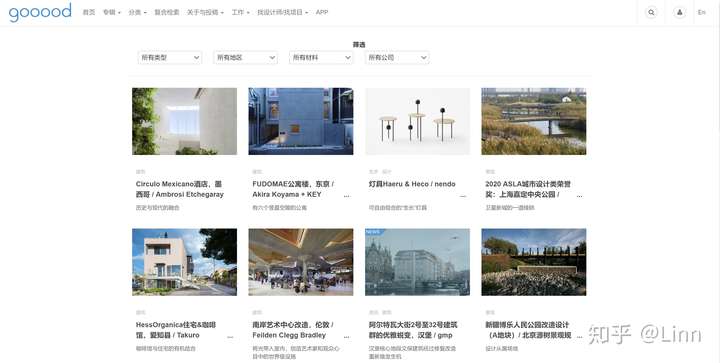Screen dimensions: 720x363
Task: Click subtitle under FUDOMAE title
Action: [x=279, y=208]
